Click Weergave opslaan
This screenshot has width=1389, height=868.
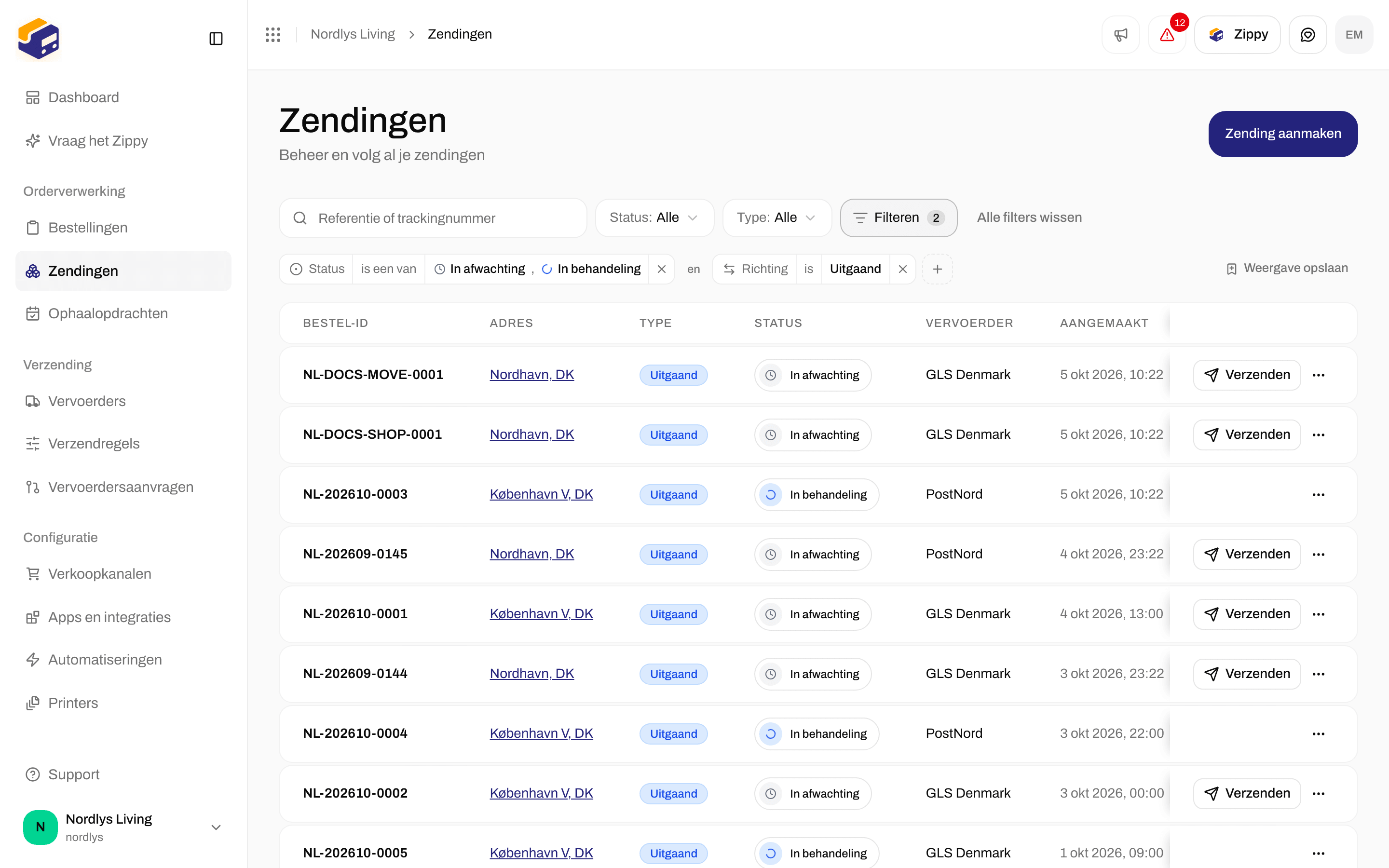coord(1287,268)
